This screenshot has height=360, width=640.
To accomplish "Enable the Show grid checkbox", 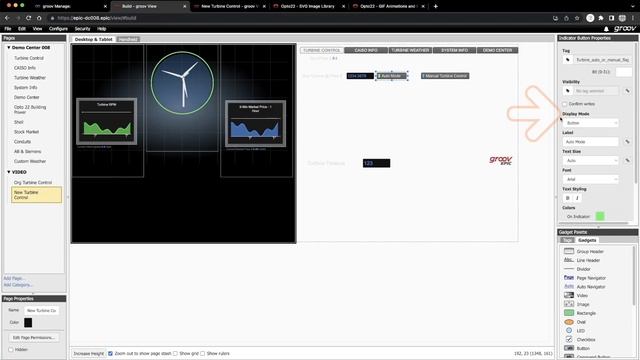I will click(x=175, y=353).
